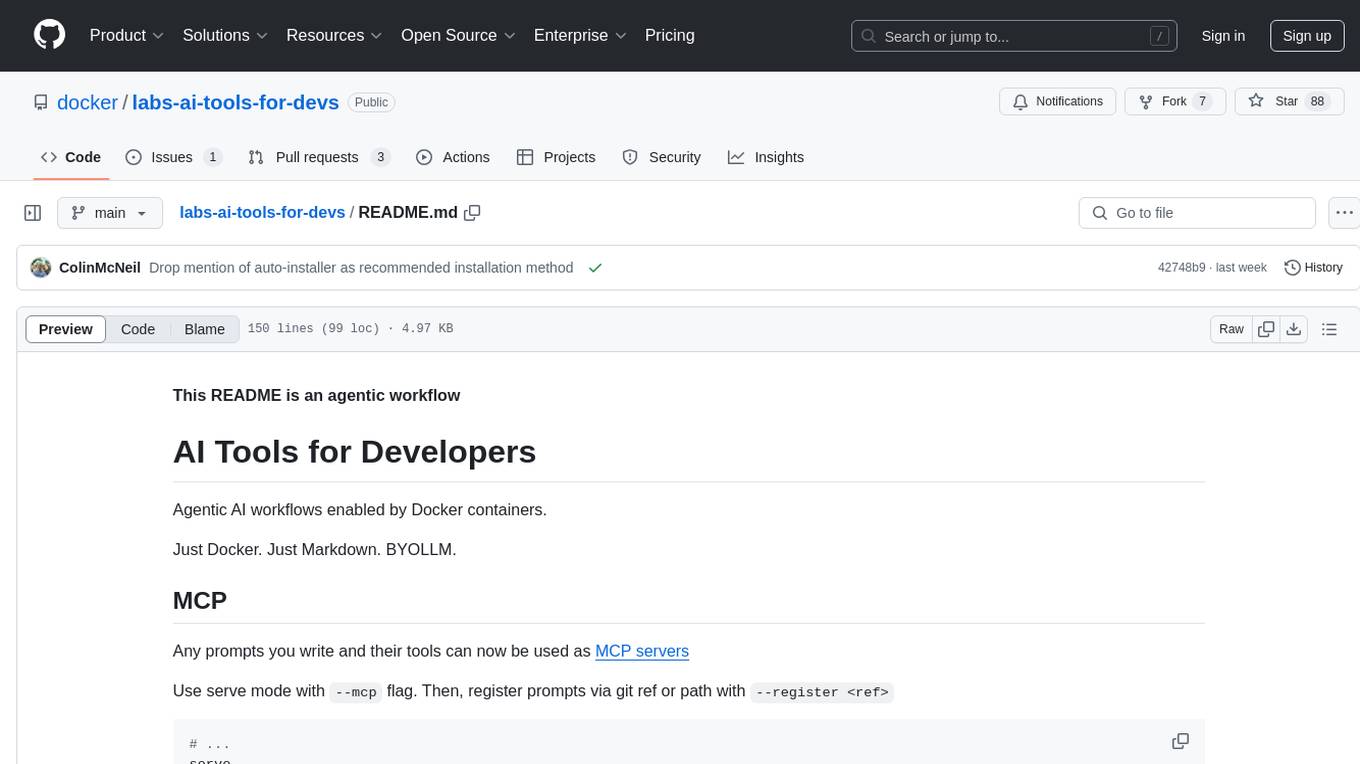
Task: Open the ColinMcNeil author link
Action: (100, 267)
